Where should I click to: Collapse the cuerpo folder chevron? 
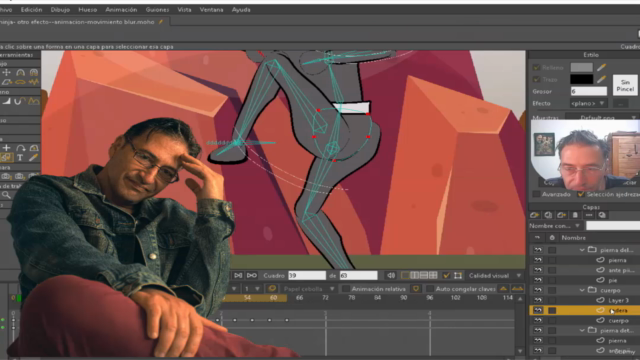(582, 290)
